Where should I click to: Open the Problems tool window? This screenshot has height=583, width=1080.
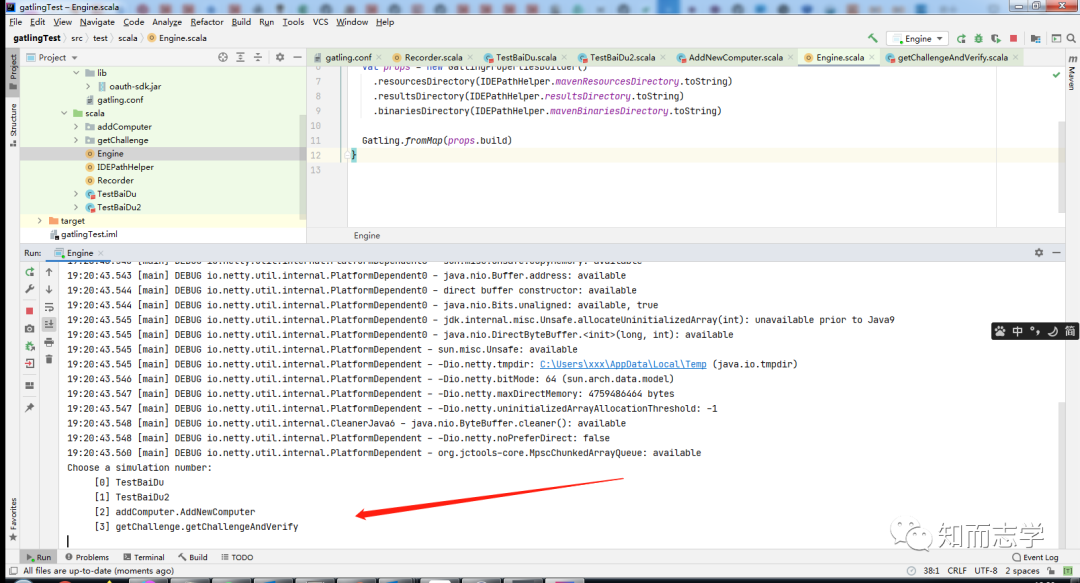click(87, 557)
